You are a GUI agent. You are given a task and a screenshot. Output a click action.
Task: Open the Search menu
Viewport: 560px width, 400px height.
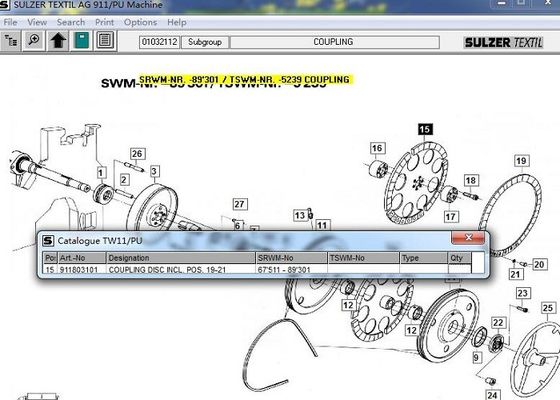(x=71, y=22)
